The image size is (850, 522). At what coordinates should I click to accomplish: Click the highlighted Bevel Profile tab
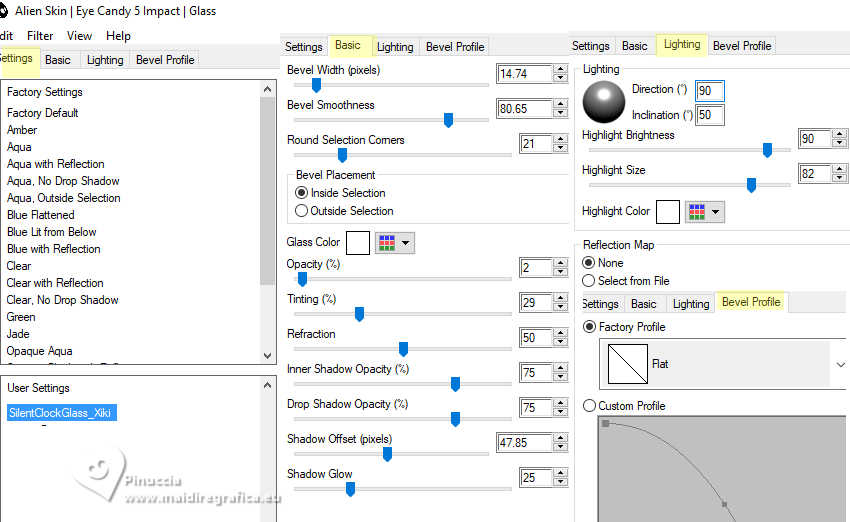751,302
